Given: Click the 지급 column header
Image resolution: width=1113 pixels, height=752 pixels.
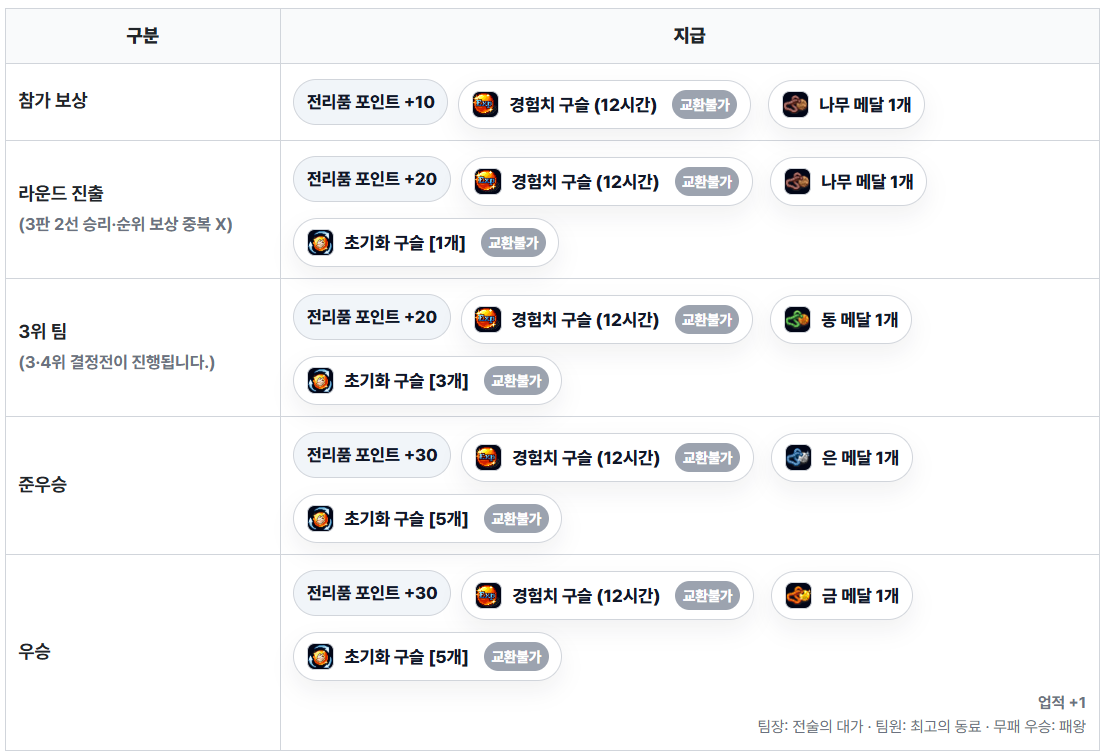Looking at the screenshot, I should (689, 36).
